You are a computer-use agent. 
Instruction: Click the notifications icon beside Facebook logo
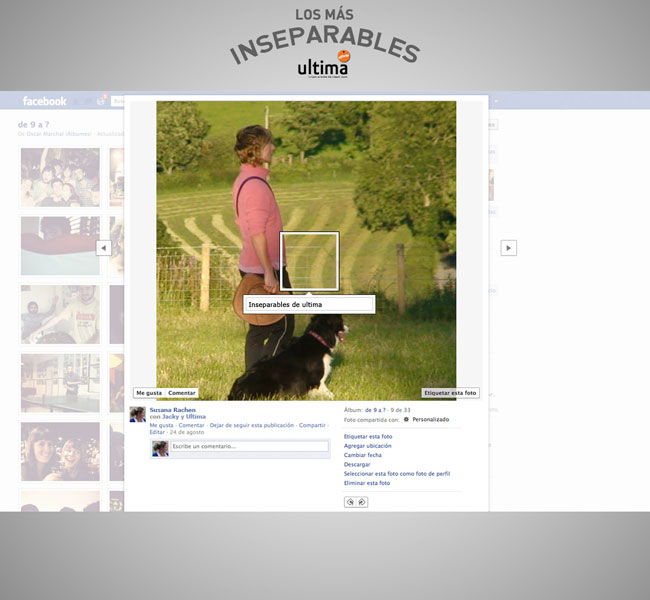(101, 101)
